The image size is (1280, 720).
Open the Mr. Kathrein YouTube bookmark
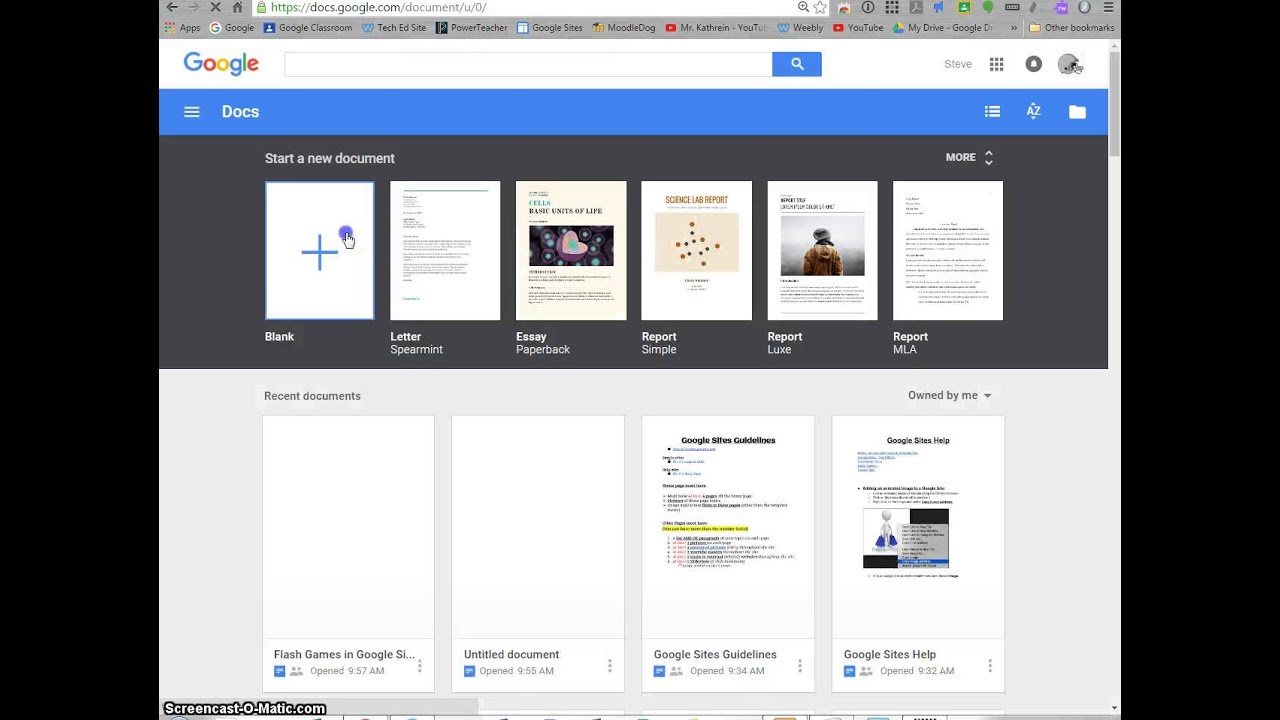[716, 28]
